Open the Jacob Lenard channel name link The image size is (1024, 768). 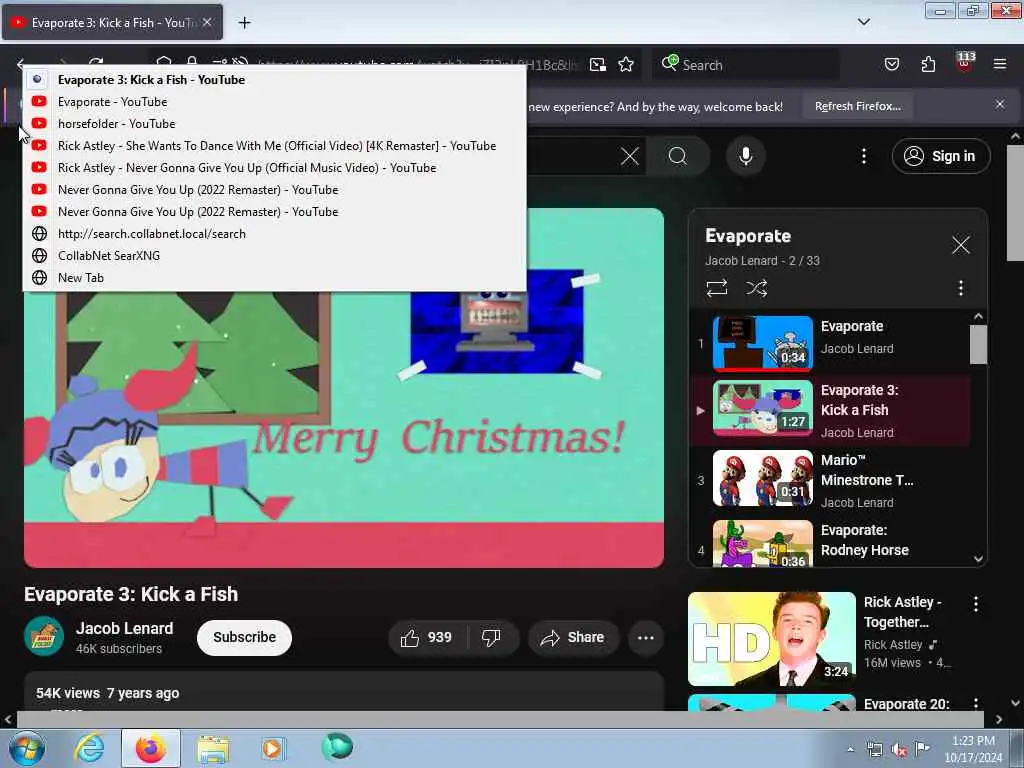(124, 628)
